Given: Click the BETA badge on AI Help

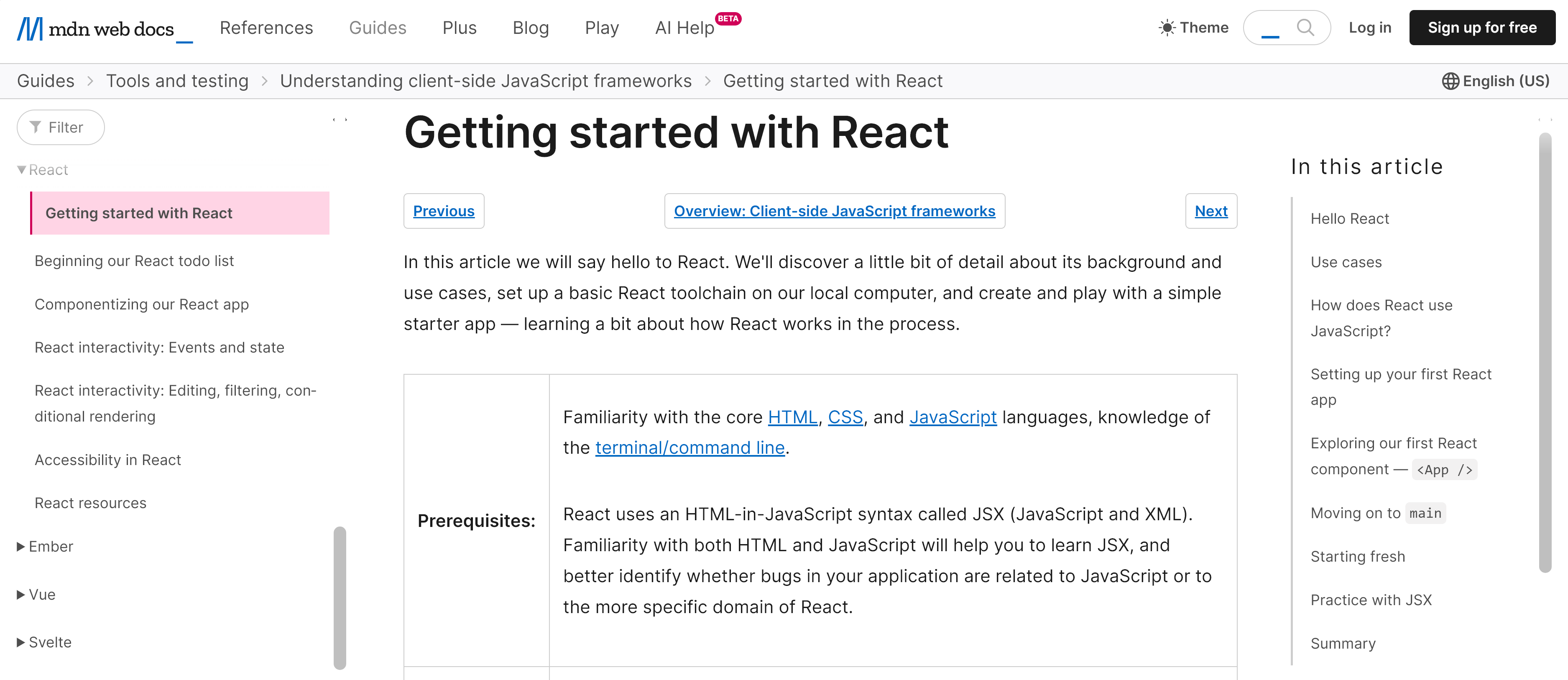Looking at the screenshot, I should [x=728, y=18].
